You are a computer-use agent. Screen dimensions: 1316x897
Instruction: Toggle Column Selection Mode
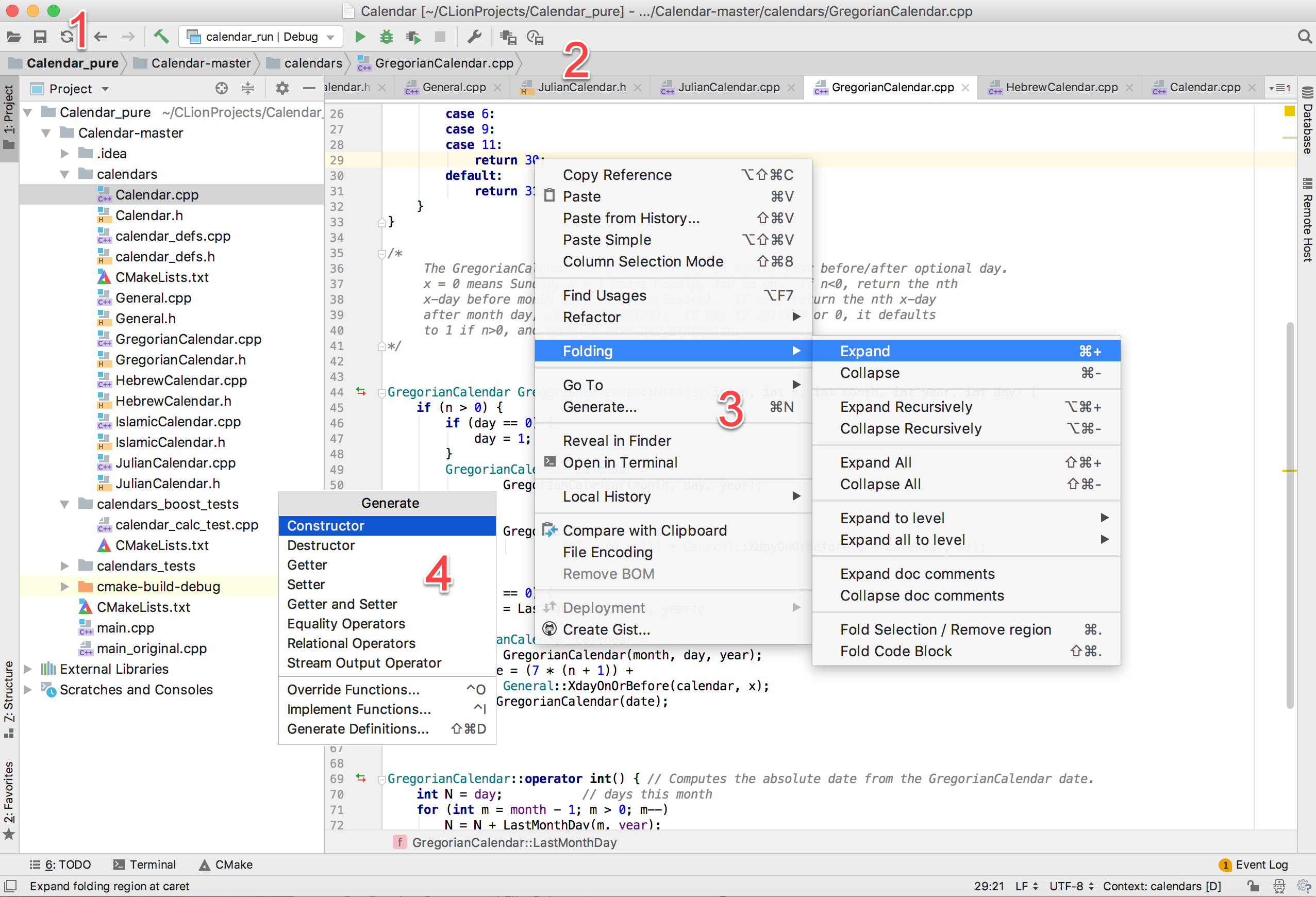[x=674, y=262]
